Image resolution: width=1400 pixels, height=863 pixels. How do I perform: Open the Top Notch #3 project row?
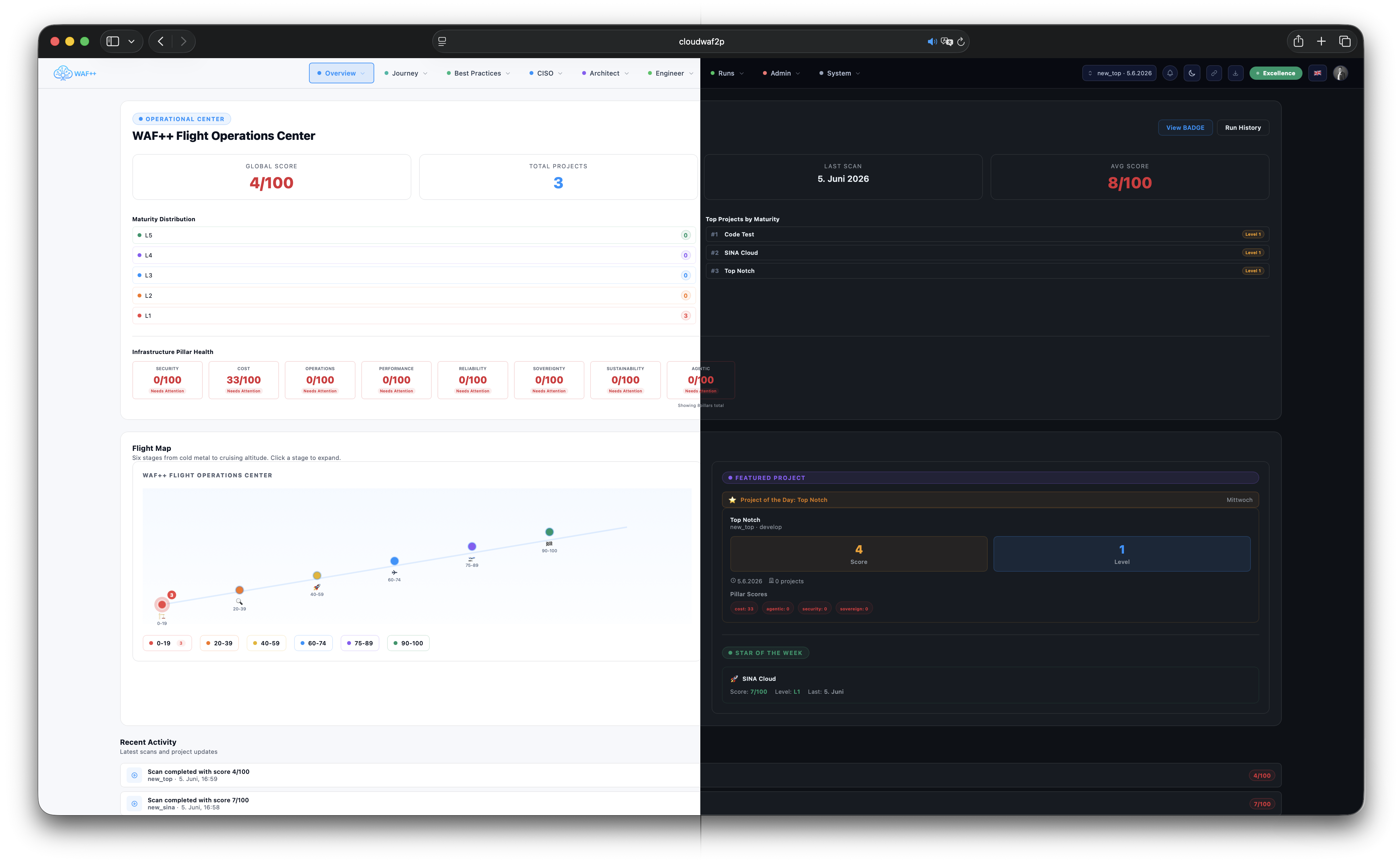coord(987,271)
